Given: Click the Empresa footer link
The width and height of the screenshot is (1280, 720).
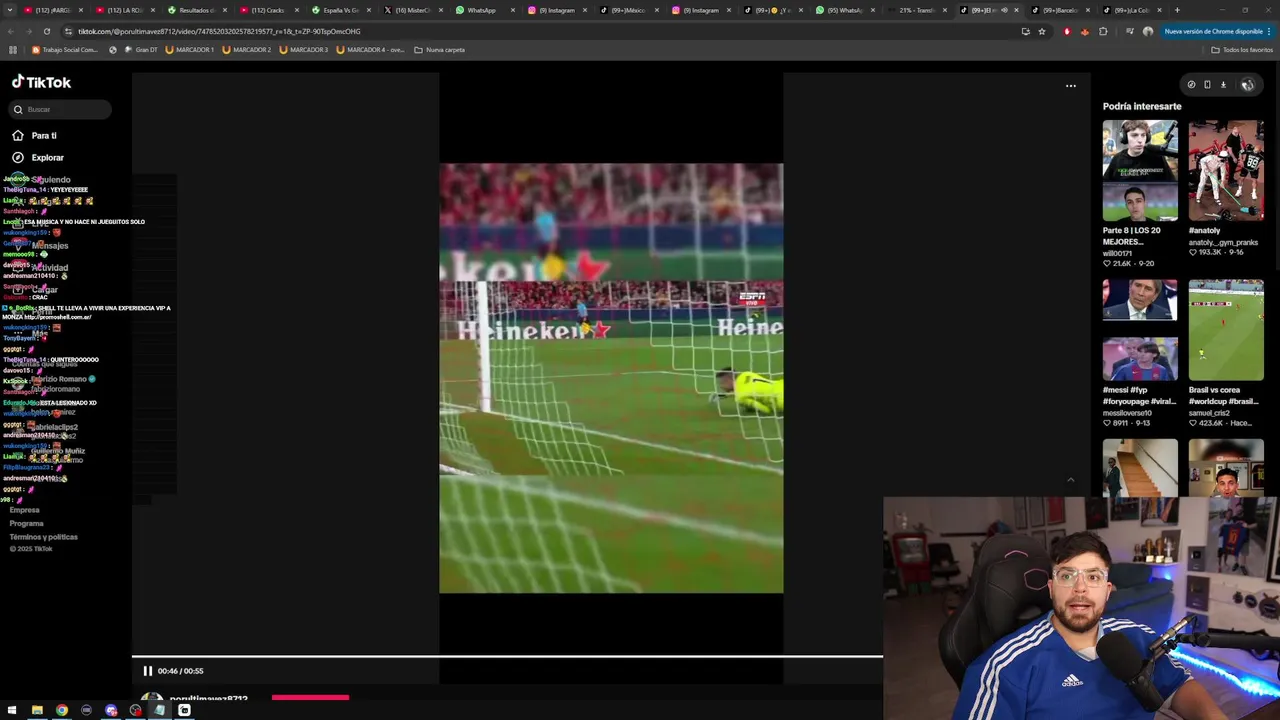Looking at the screenshot, I should click(x=24, y=510).
